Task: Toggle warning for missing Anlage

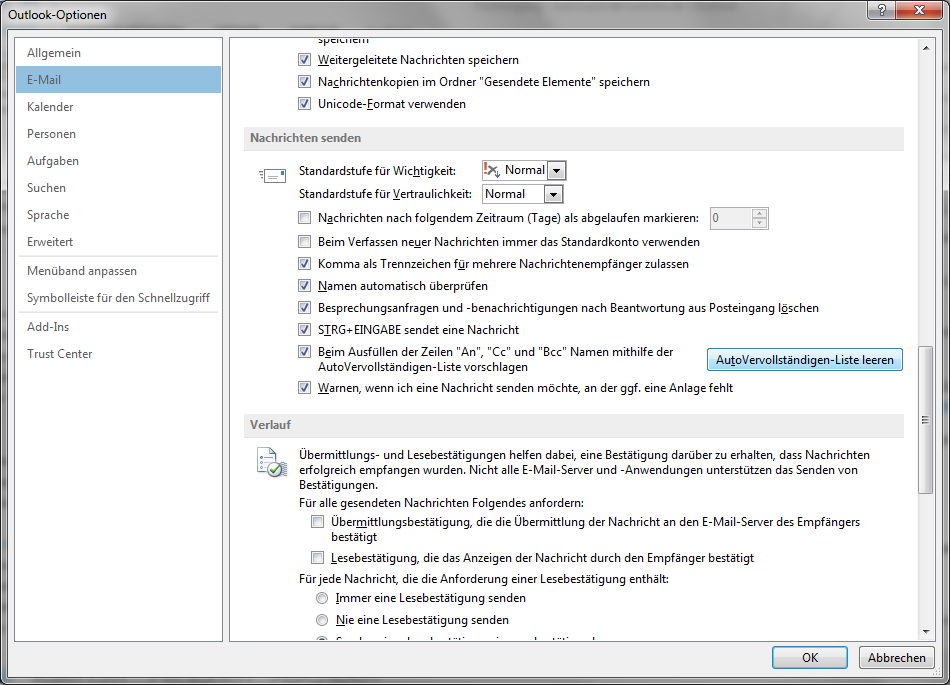Action: tap(304, 388)
